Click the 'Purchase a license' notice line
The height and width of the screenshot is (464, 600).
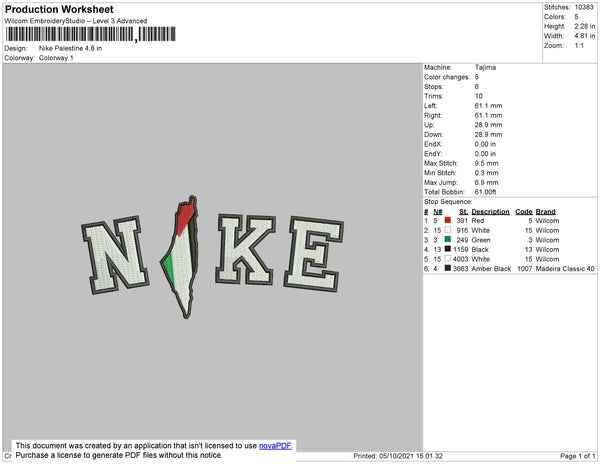119,455
